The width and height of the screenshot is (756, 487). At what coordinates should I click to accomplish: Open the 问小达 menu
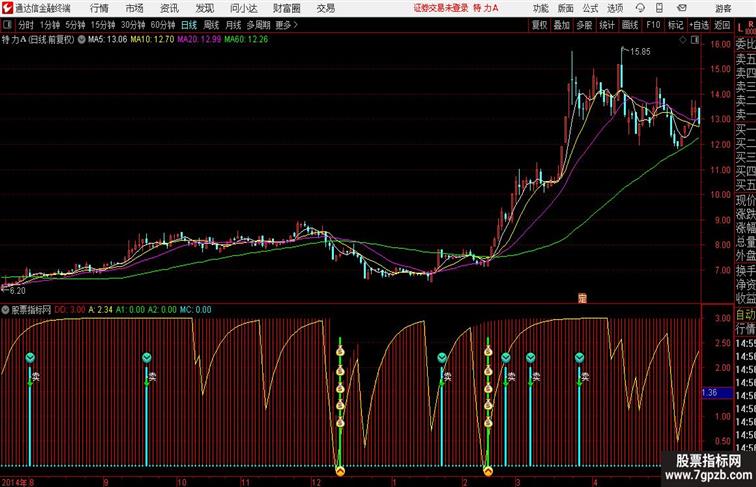(x=243, y=8)
